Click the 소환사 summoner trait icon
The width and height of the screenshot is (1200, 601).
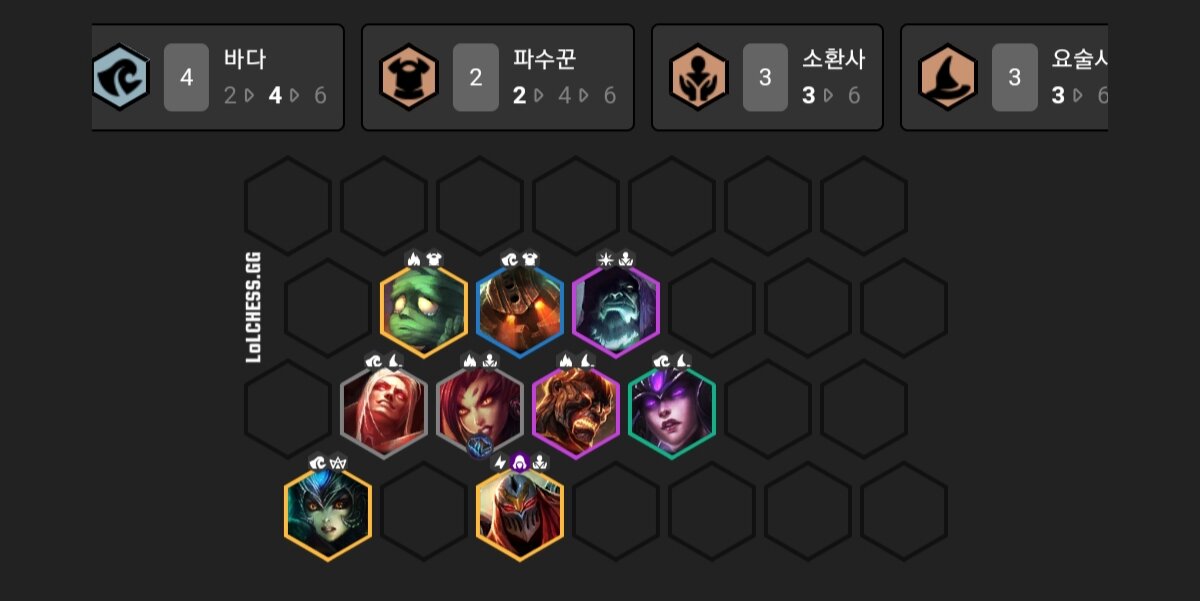[x=699, y=77]
